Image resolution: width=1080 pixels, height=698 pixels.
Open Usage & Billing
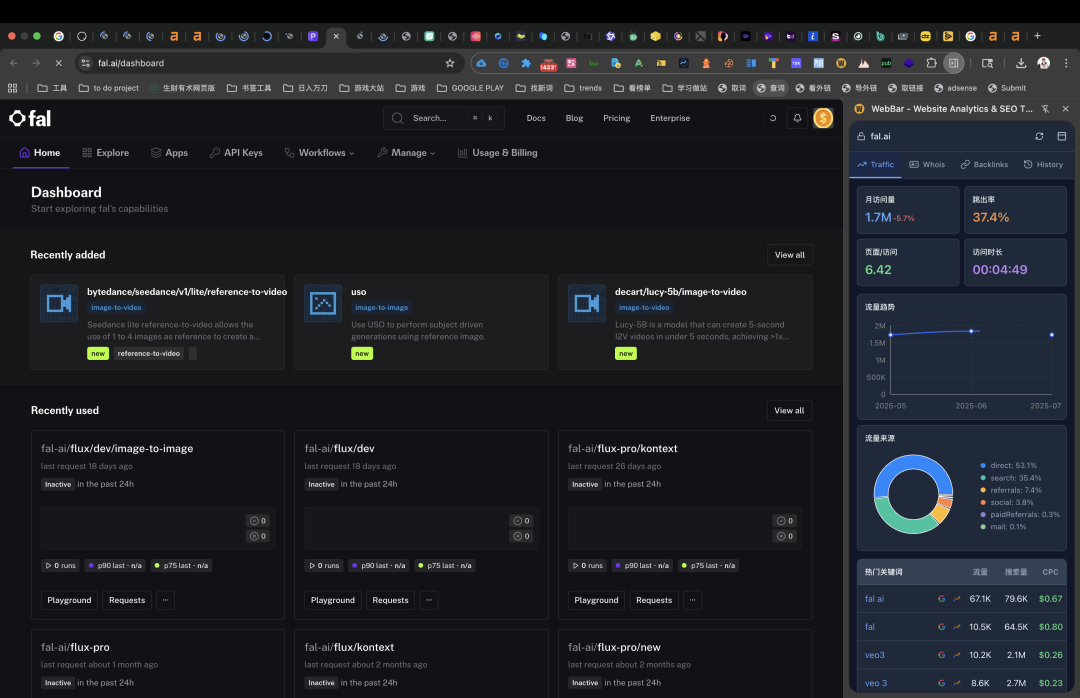click(497, 153)
